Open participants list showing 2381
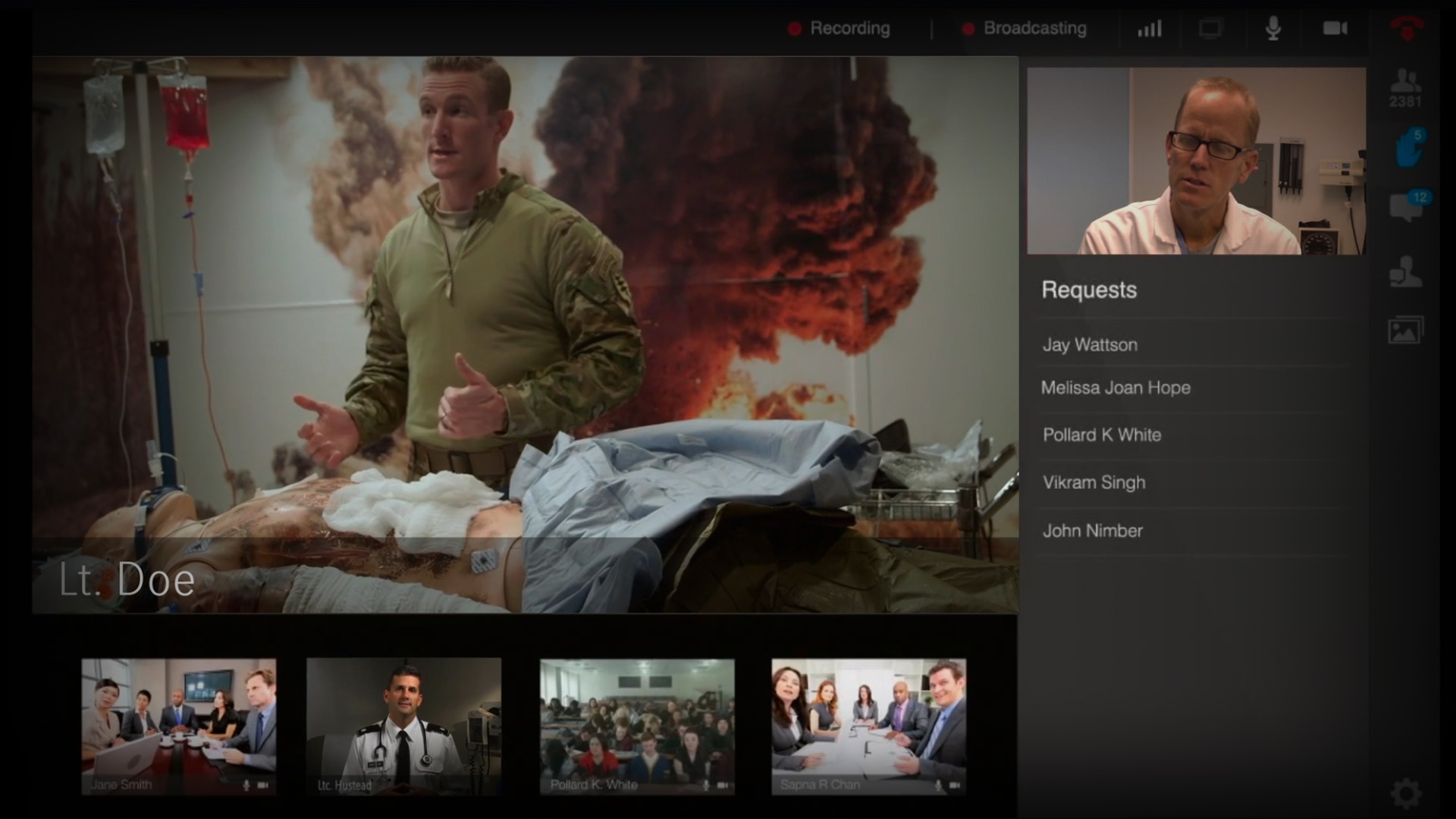 (1405, 87)
